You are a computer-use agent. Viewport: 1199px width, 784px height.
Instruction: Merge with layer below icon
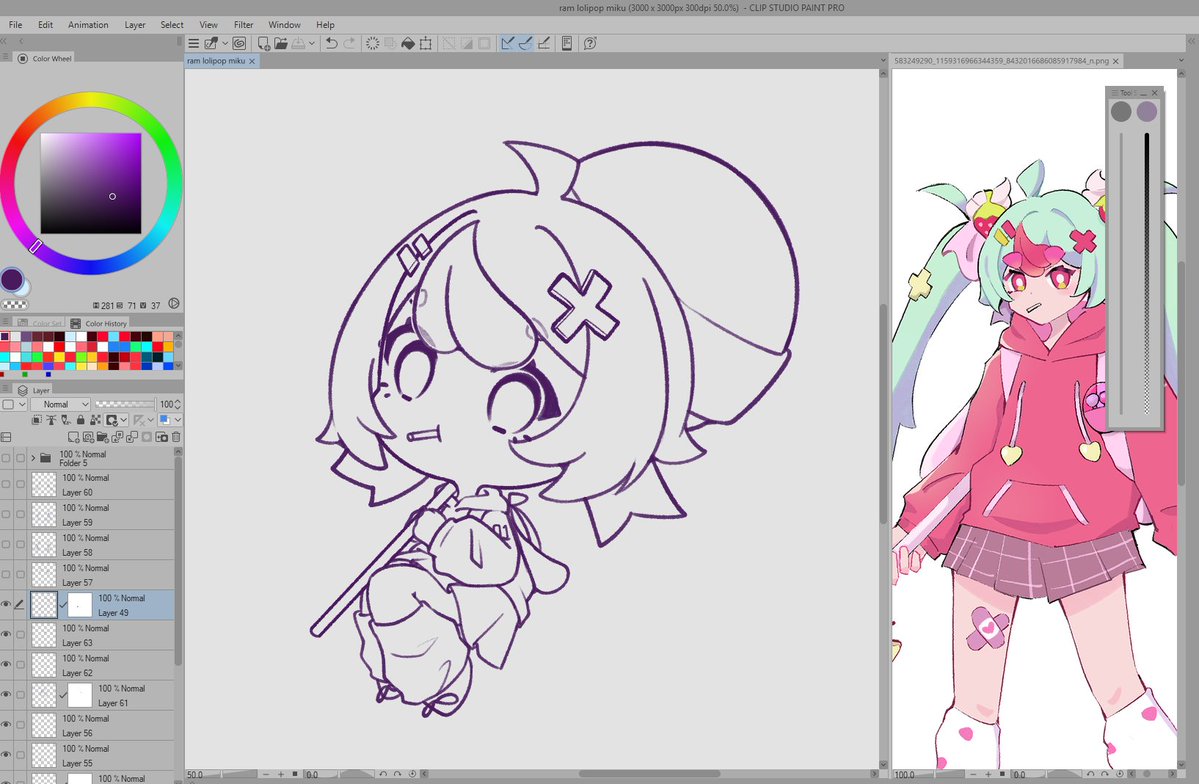tap(132, 438)
